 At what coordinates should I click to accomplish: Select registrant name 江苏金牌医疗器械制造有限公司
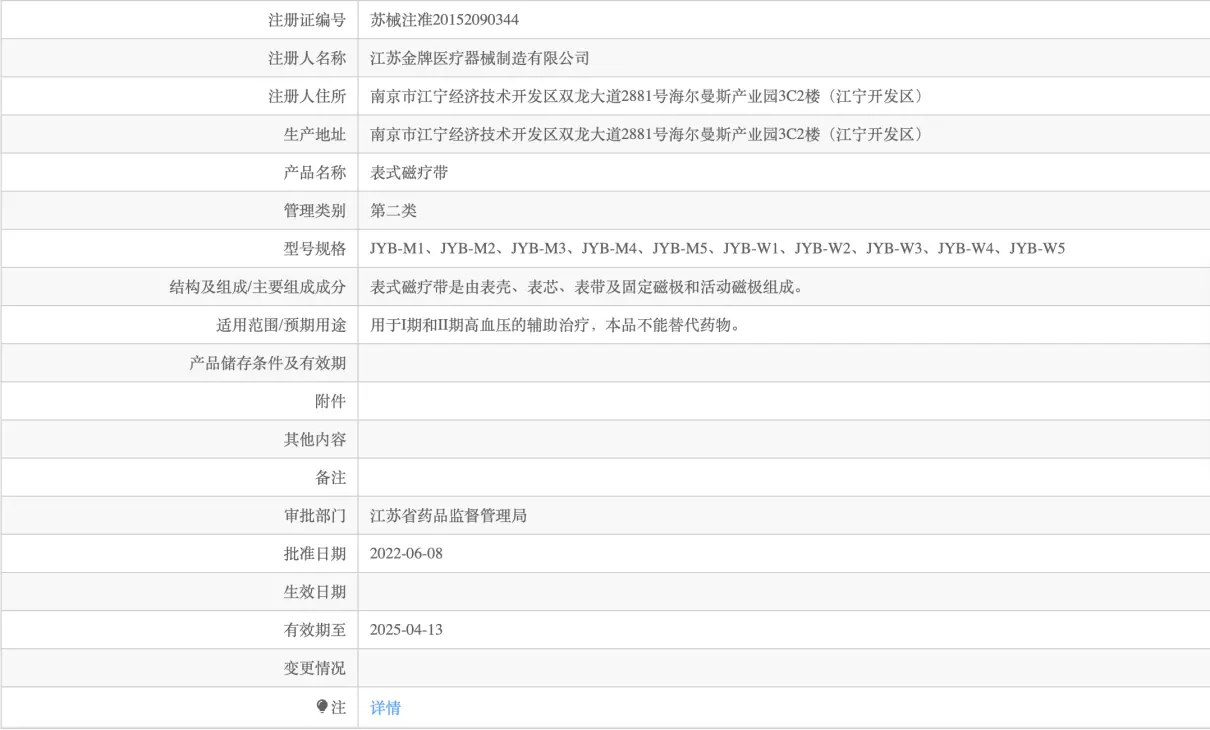[x=480, y=58]
